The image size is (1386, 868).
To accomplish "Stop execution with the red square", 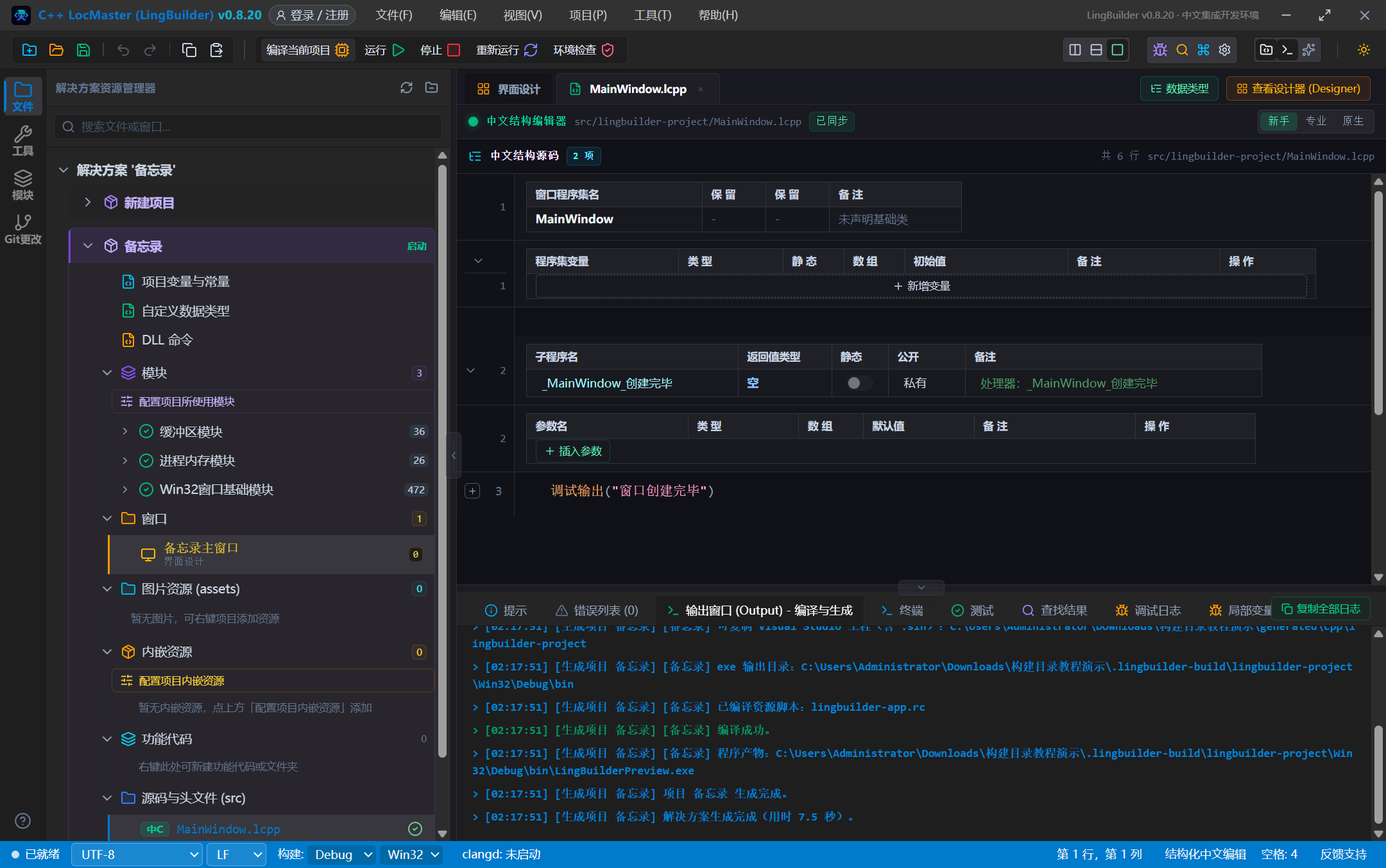I will click(x=454, y=50).
